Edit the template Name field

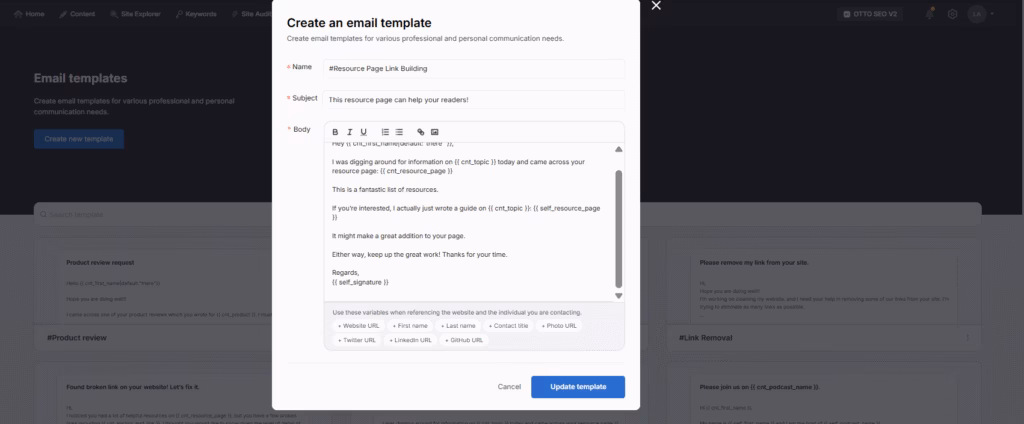point(474,68)
